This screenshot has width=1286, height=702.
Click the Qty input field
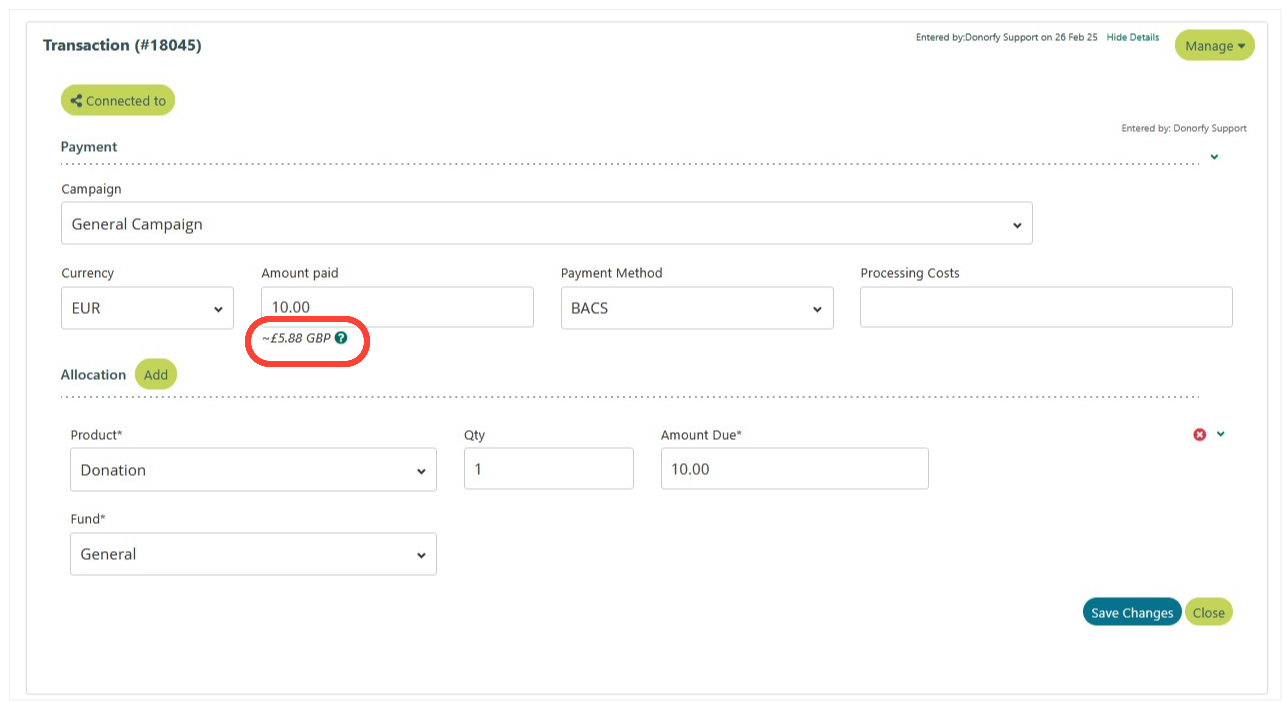click(549, 468)
